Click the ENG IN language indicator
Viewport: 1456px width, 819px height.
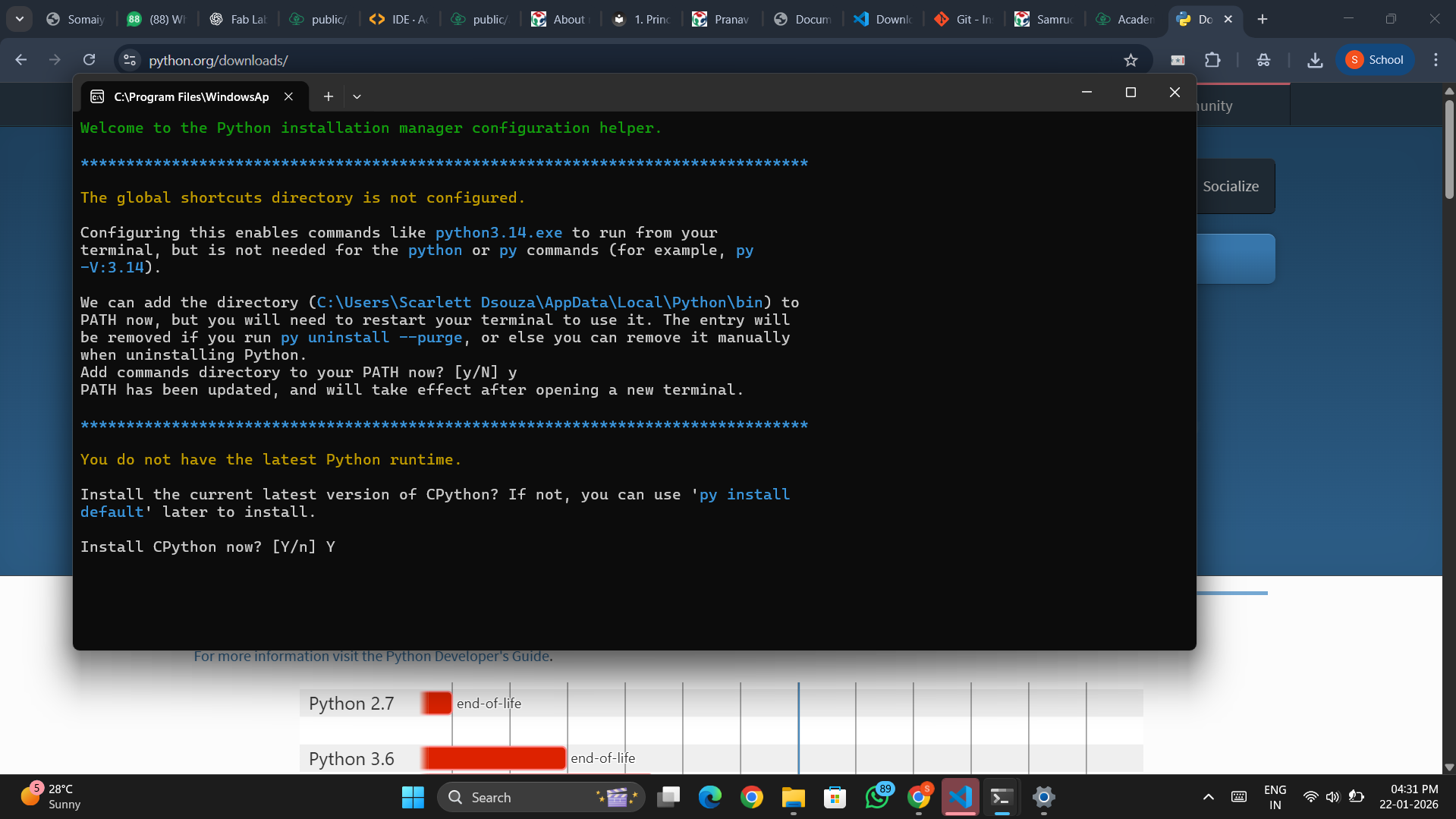1275,797
